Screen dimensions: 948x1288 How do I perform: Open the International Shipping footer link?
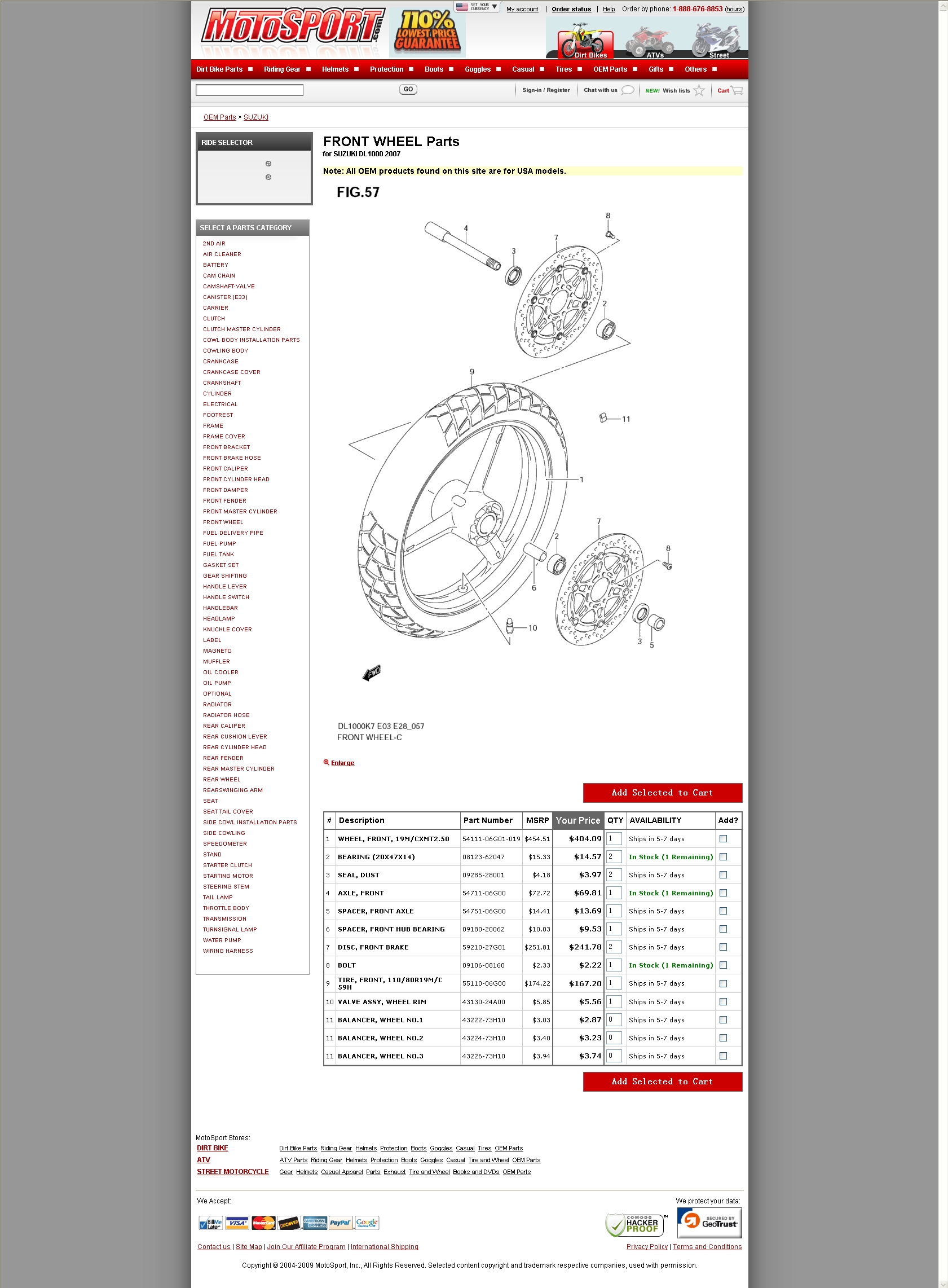pyautogui.click(x=384, y=1247)
